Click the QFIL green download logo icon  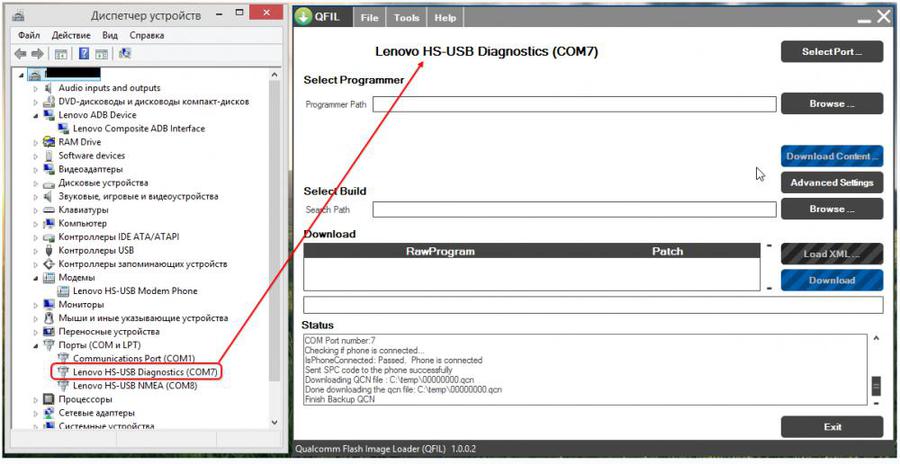click(303, 17)
